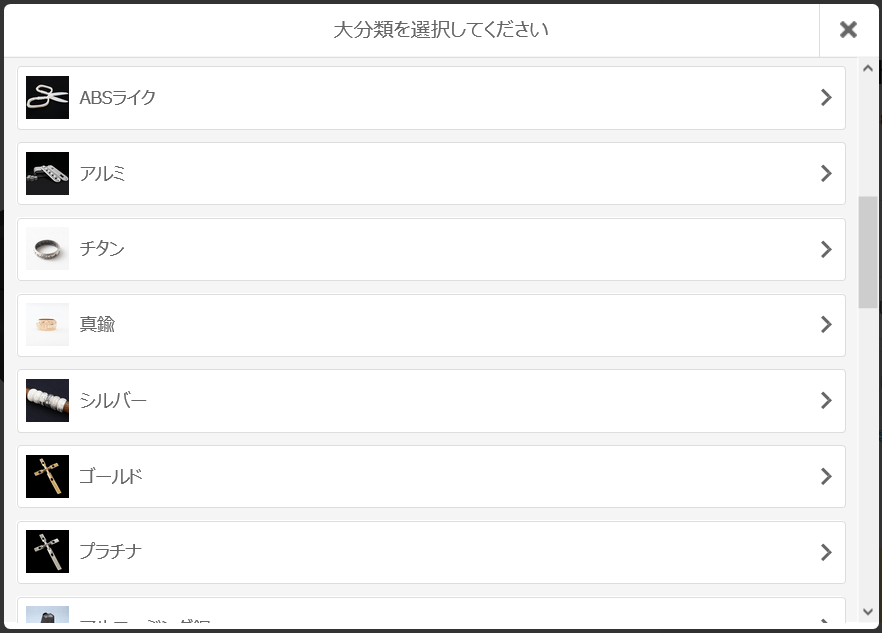This screenshot has height=633, width=882.
Task: Expand the プラチナ category chevron
Action: pos(826,552)
